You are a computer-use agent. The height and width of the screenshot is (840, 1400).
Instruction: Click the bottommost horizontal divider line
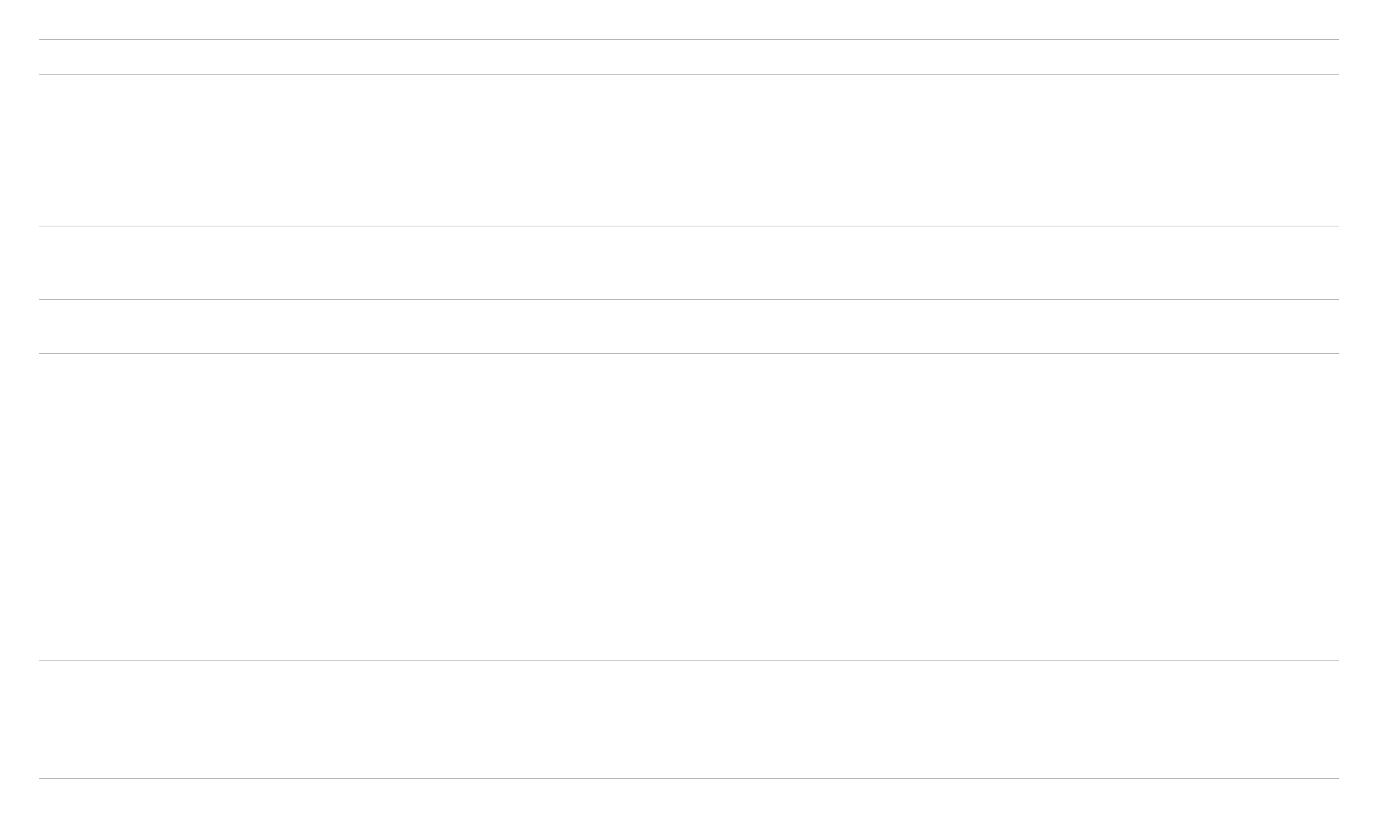pos(688,778)
